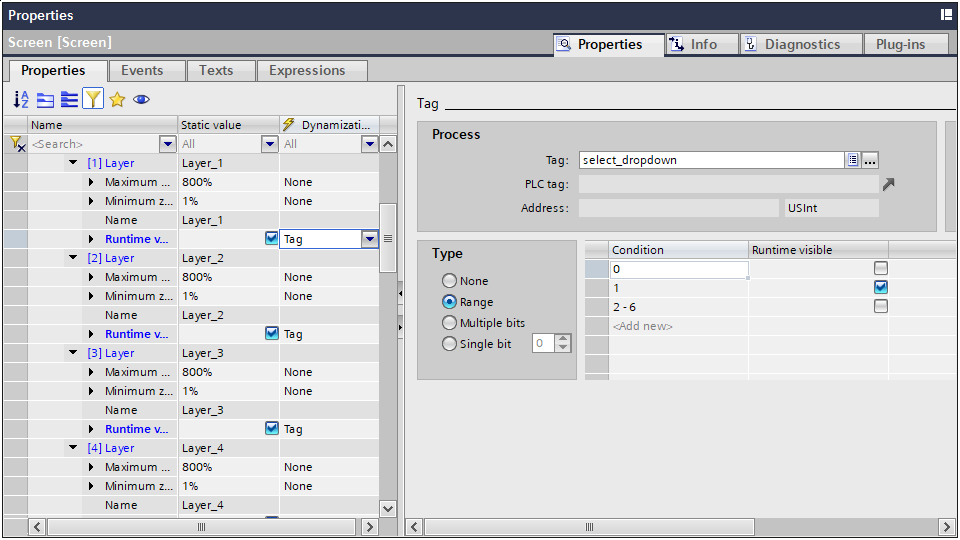Click the PLC tag go-to arrow

pos(888,184)
